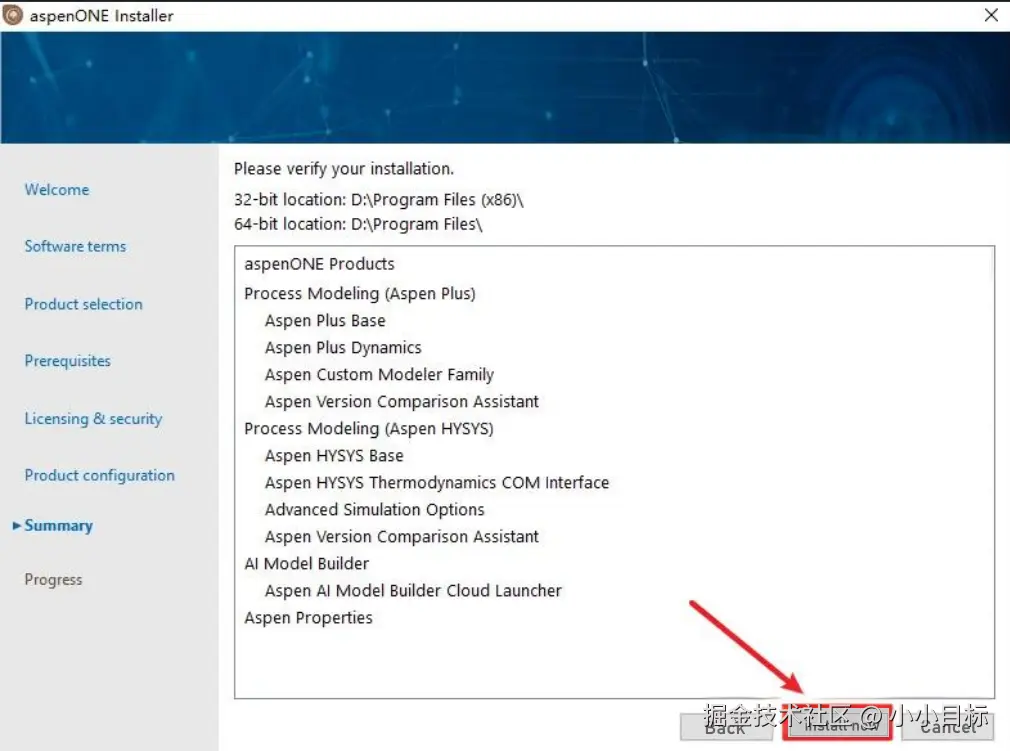
Task: Select 'Aspen Plus Dynamics' row
Action: point(343,348)
